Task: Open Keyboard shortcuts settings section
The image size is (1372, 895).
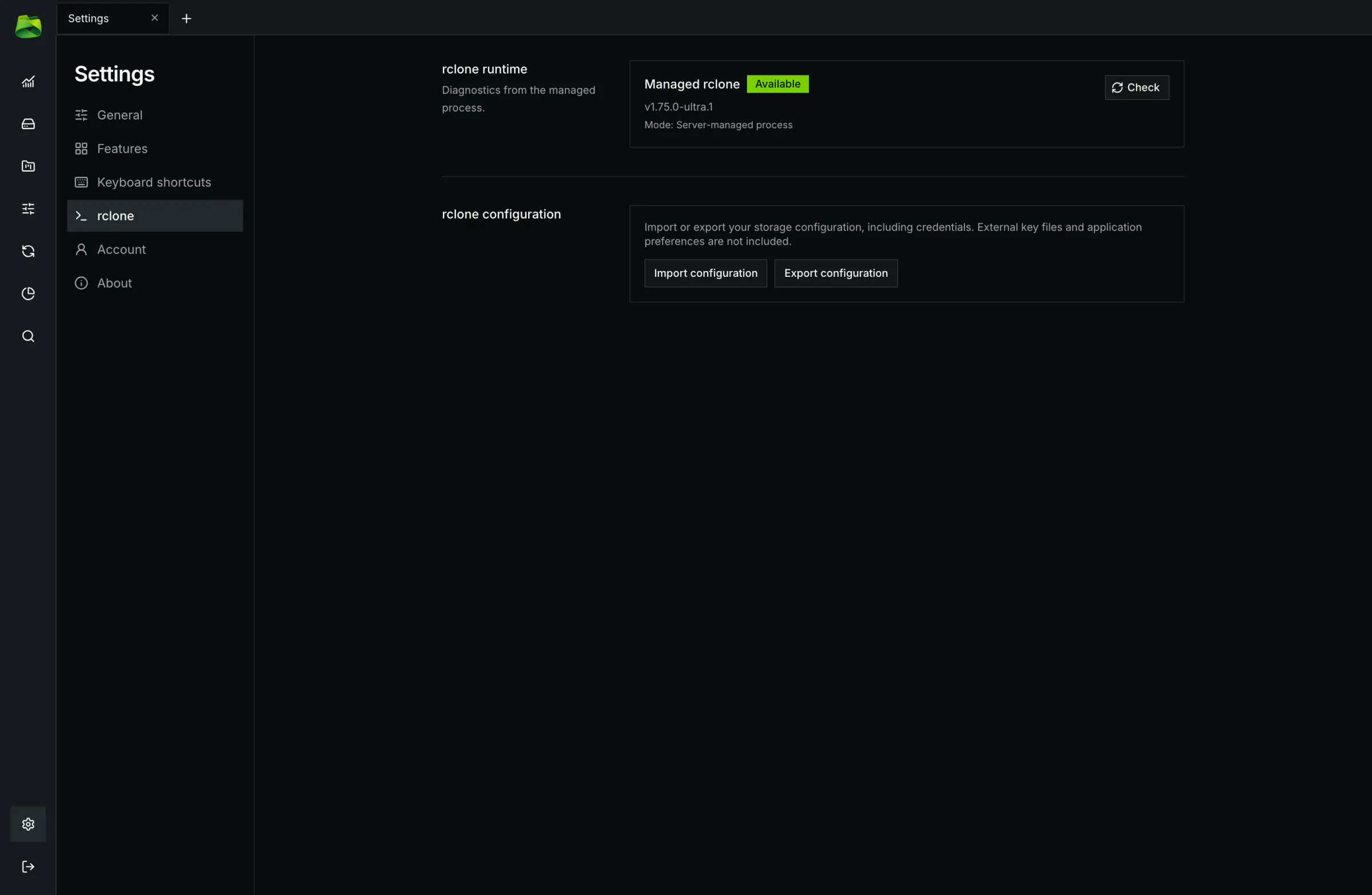Action: coord(155,182)
